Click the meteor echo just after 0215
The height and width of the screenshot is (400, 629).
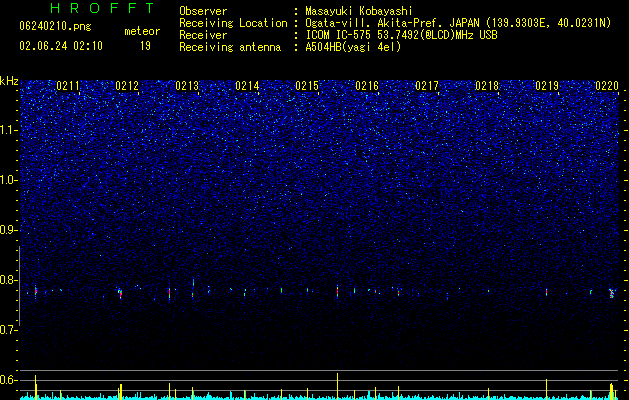point(337,291)
